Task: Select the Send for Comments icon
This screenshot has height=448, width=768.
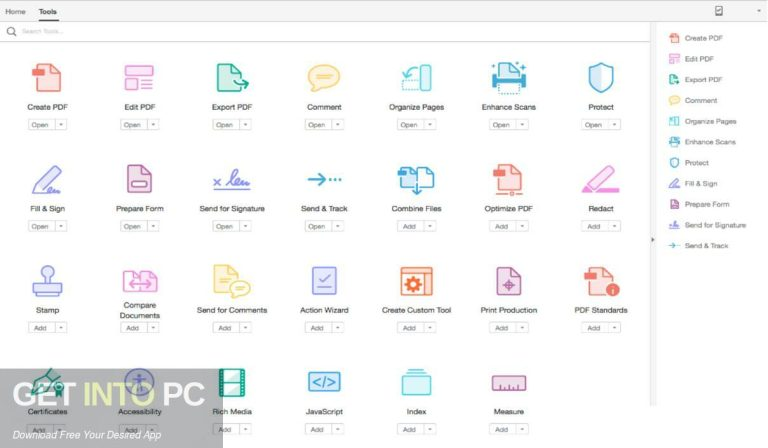Action: [232, 281]
